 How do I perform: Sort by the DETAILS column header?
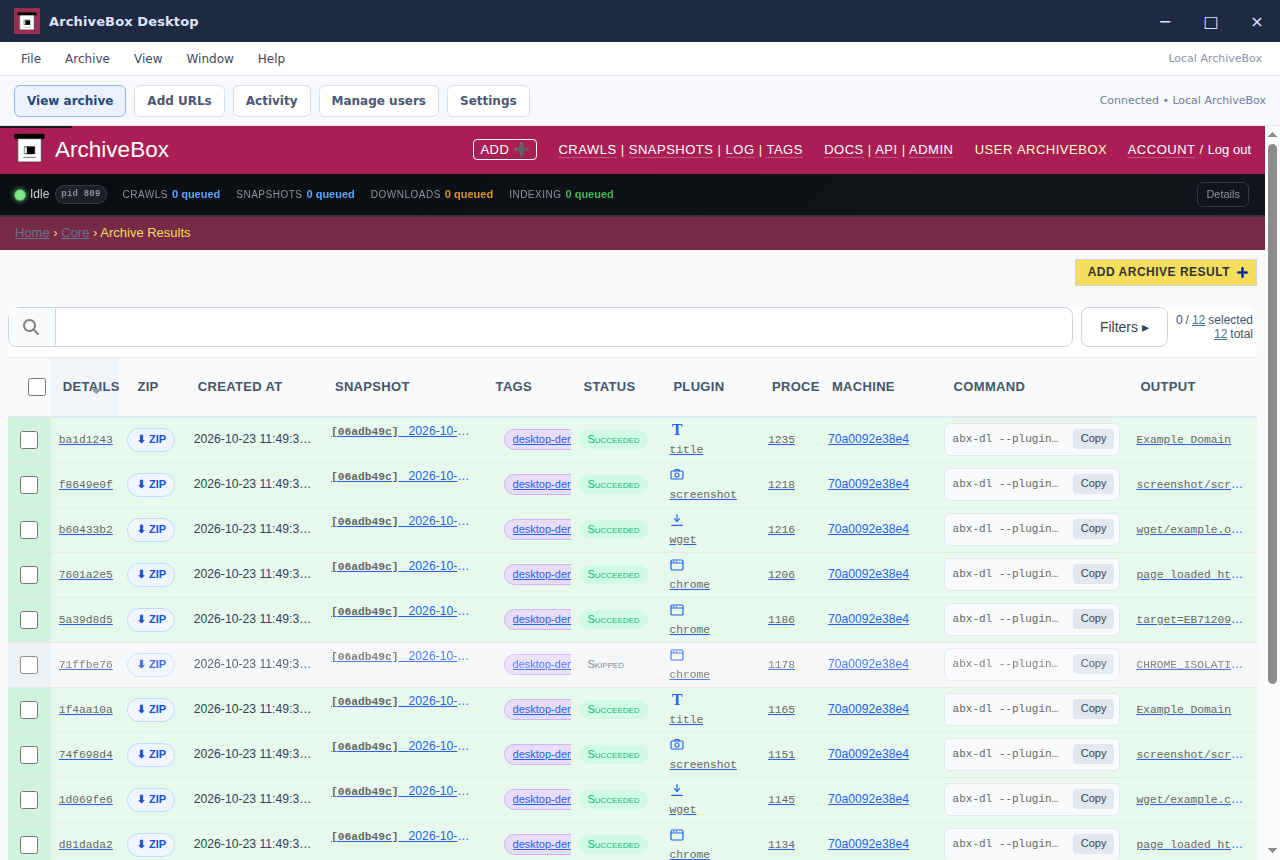[x=90, y=387]
